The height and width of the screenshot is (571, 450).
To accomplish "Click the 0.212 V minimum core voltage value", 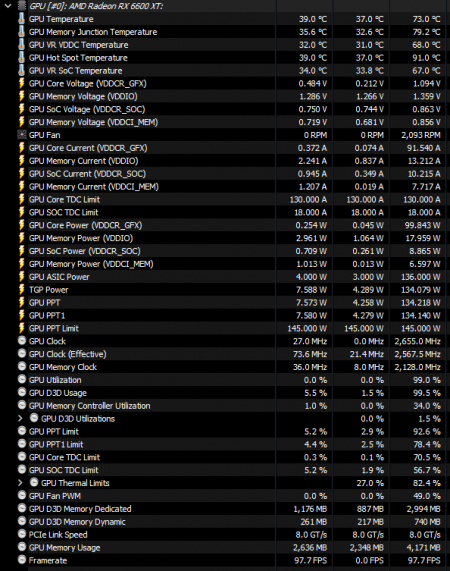I will (x=370, y=84).
